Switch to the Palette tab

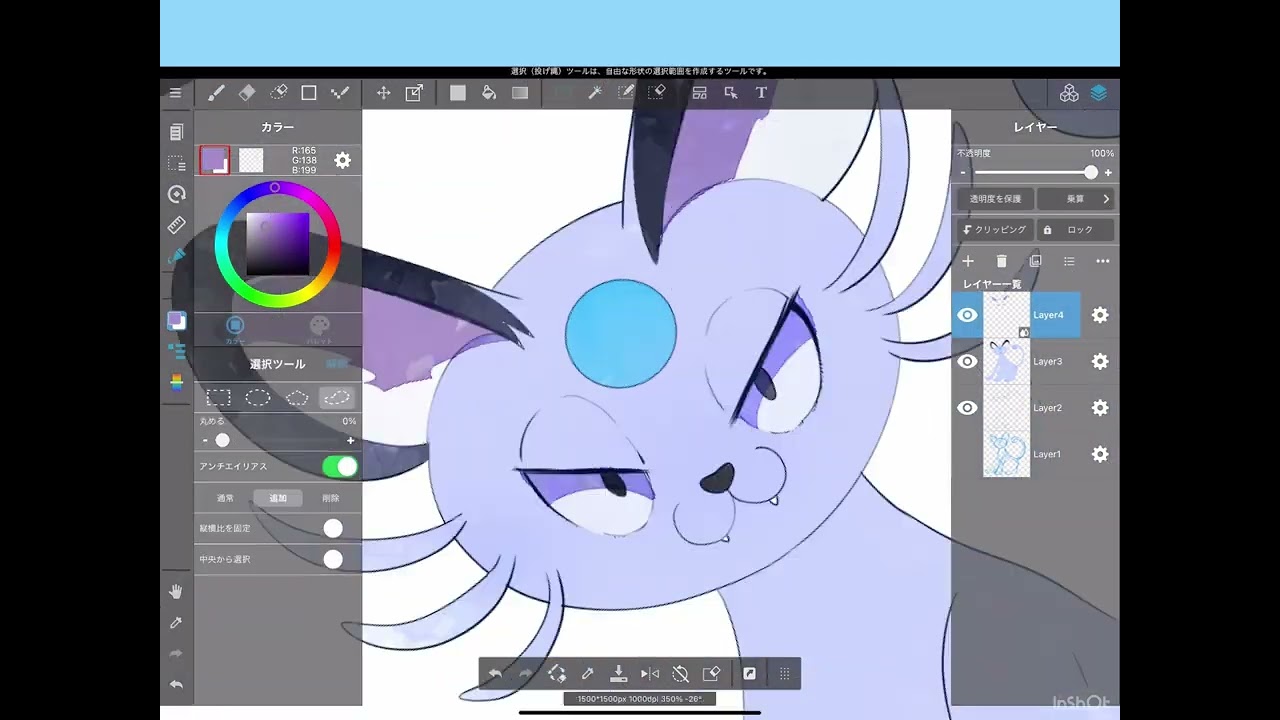[319, 328]
